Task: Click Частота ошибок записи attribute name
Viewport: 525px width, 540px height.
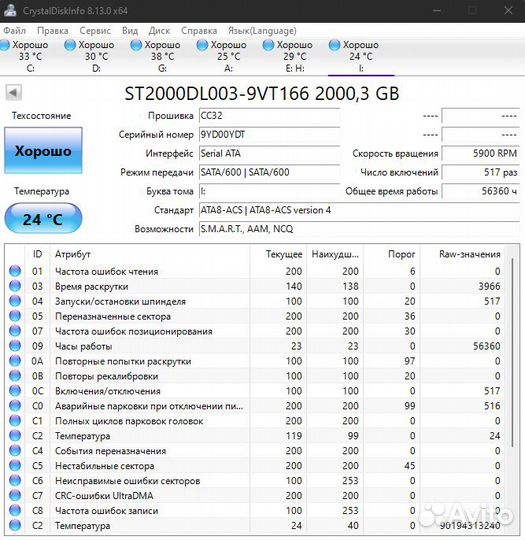Action: pyautogui.click(x=106, y=511)
